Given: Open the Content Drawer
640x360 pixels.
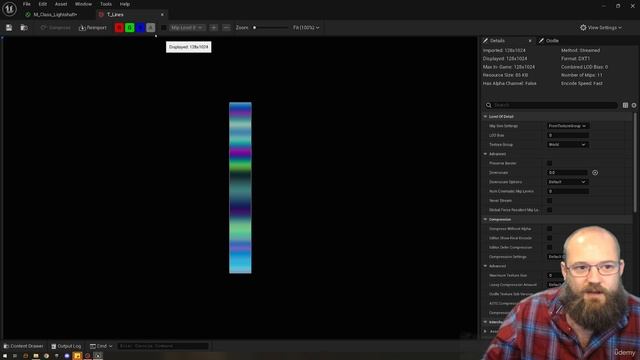Looking at the screenshot, I should click(x=24, y=346).
